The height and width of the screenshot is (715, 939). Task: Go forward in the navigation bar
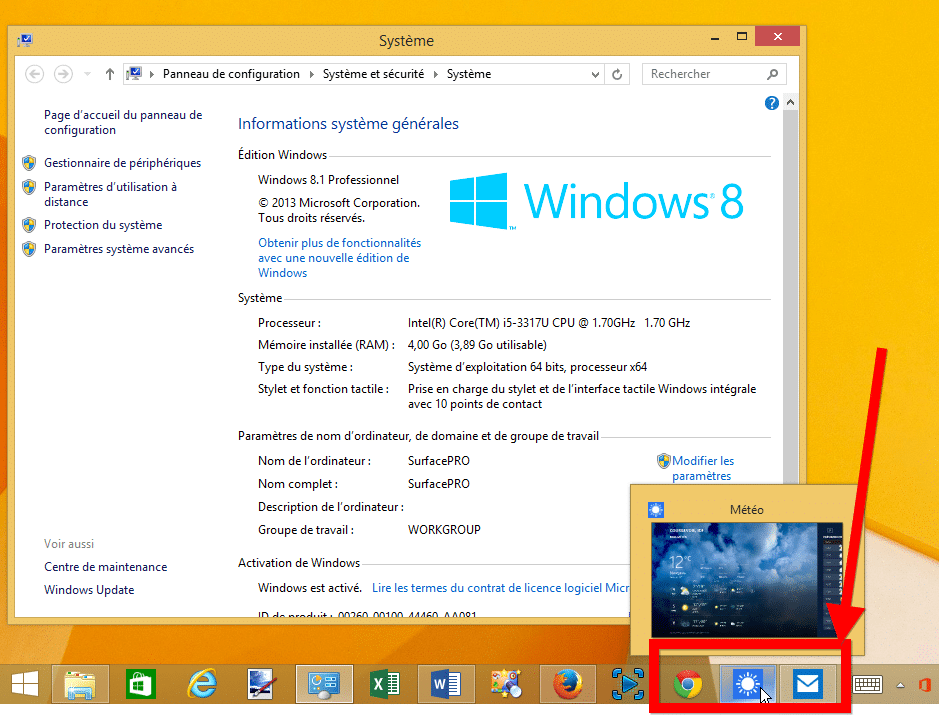tap(63, 74)
